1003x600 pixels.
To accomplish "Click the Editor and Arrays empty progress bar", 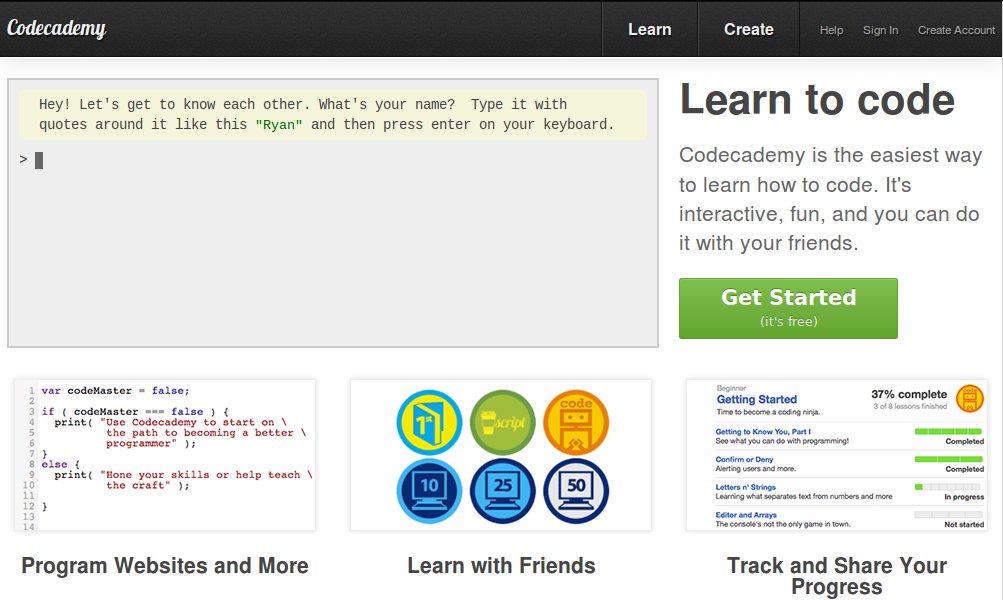I will [949, 515].
